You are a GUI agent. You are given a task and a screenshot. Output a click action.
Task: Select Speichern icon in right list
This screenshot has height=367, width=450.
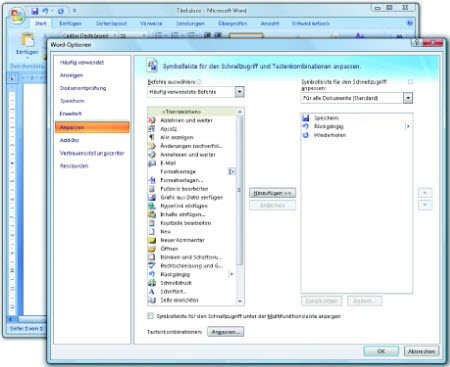[x=306, y=118]
